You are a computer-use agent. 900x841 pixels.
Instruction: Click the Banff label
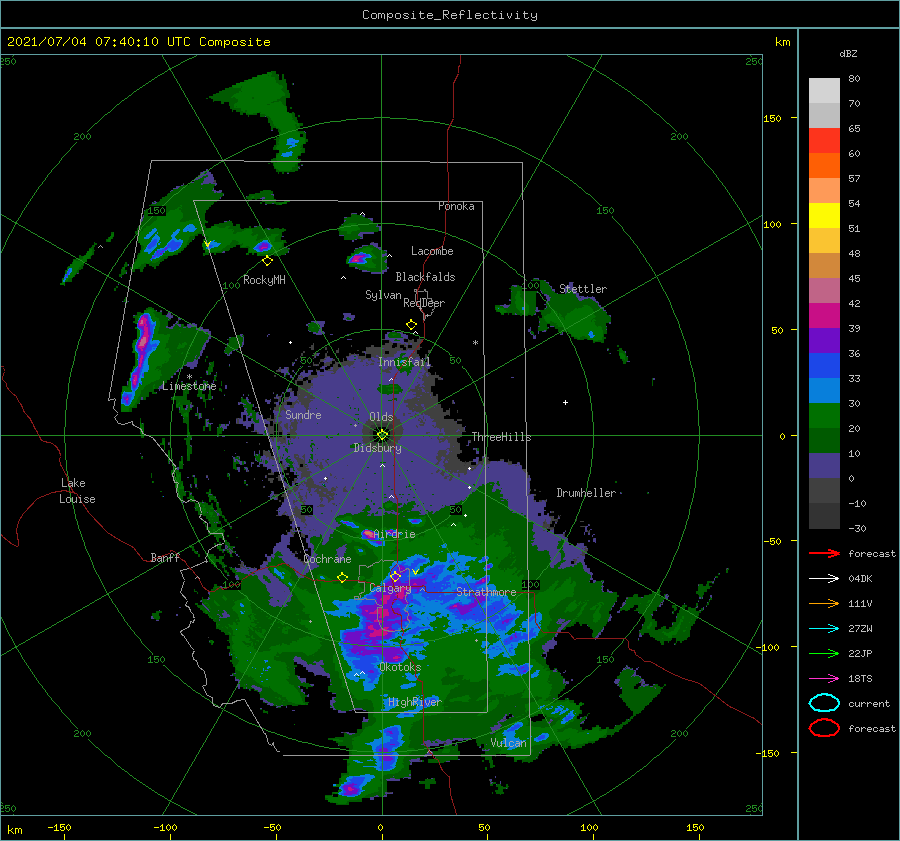point(165,557)
